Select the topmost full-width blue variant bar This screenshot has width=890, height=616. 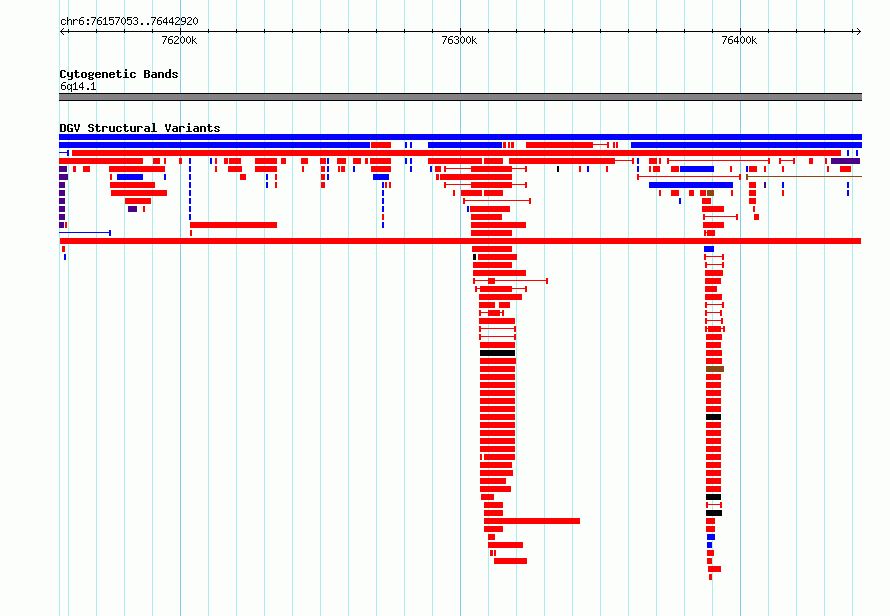pyautogui.click(x=460, y=137)
